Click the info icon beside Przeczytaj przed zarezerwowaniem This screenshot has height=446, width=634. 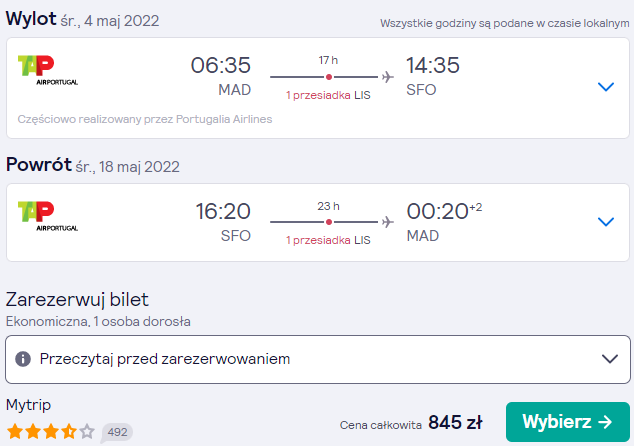pyautogui.click(x=23, y=359)
